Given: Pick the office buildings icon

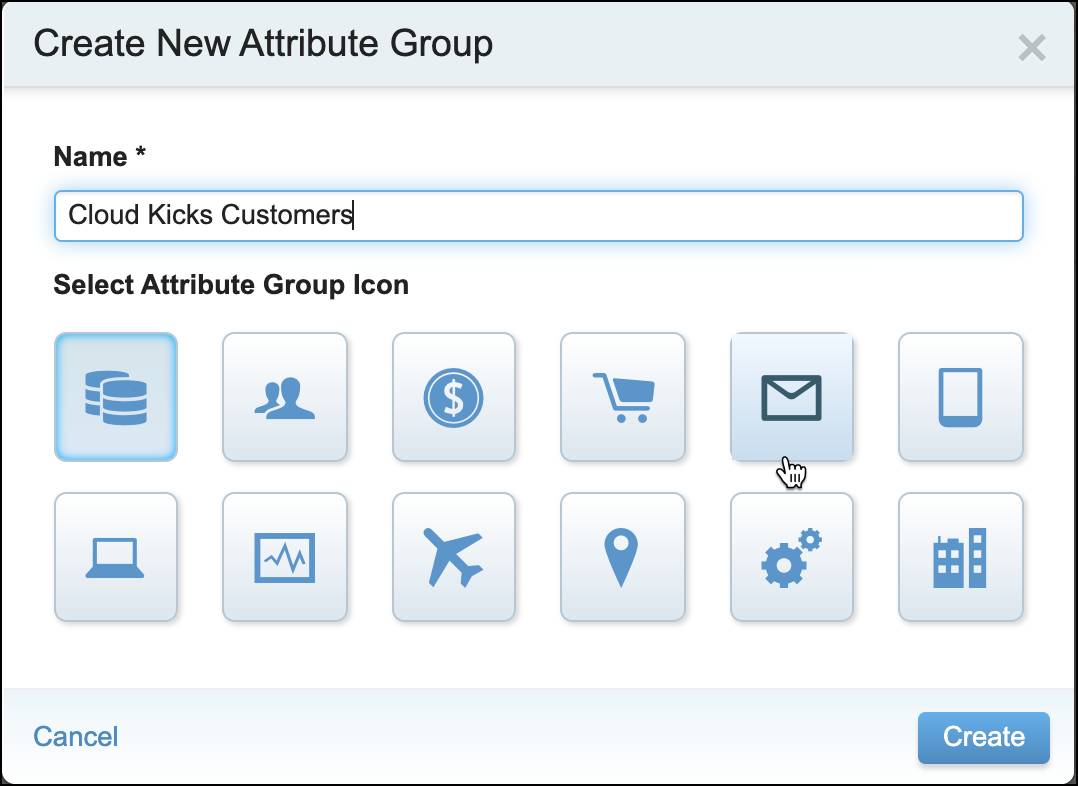Looking at the screenshot, I should (960, 557).
